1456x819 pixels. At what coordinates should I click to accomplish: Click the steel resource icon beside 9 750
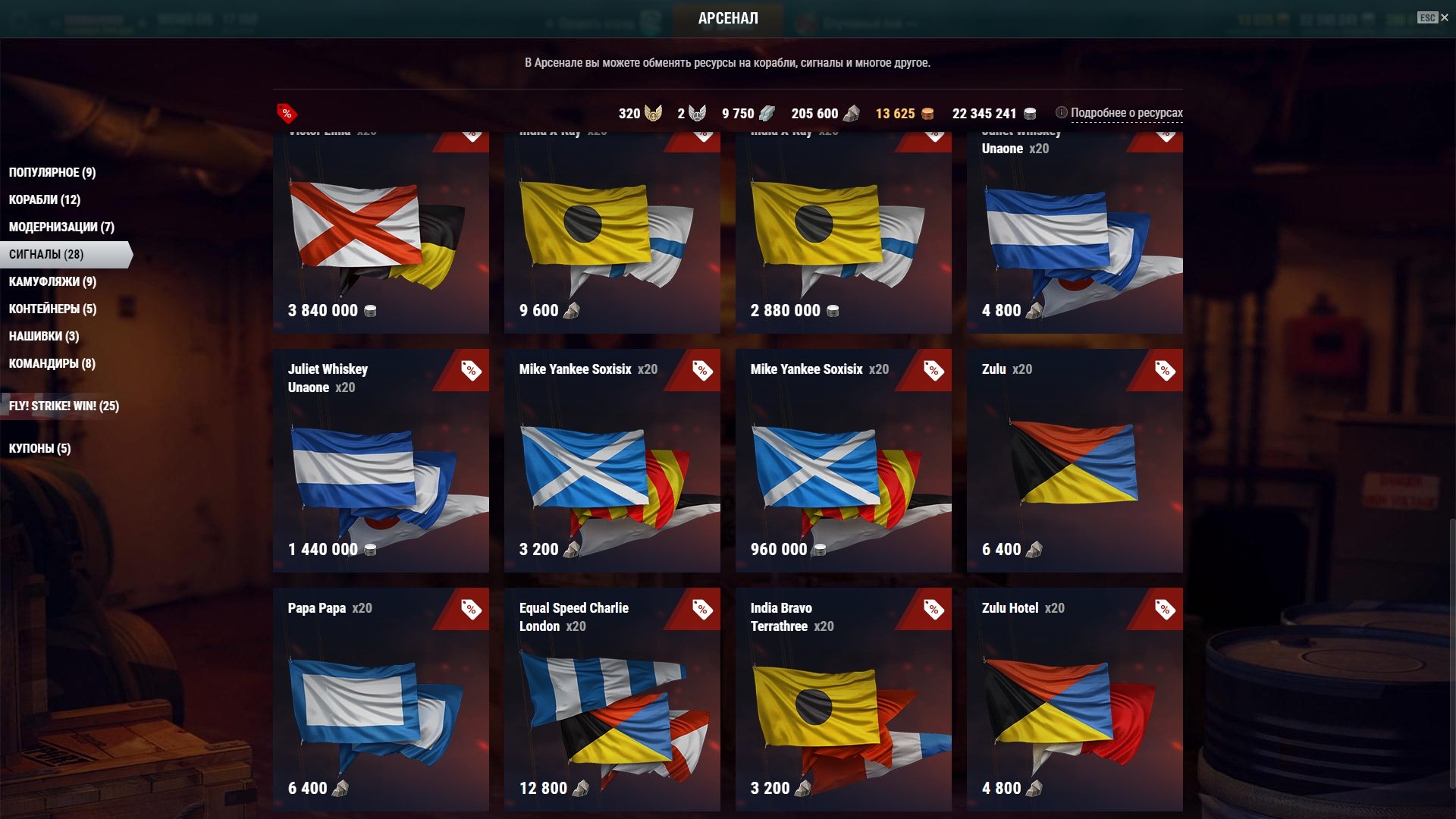click(x=767, y=114)
